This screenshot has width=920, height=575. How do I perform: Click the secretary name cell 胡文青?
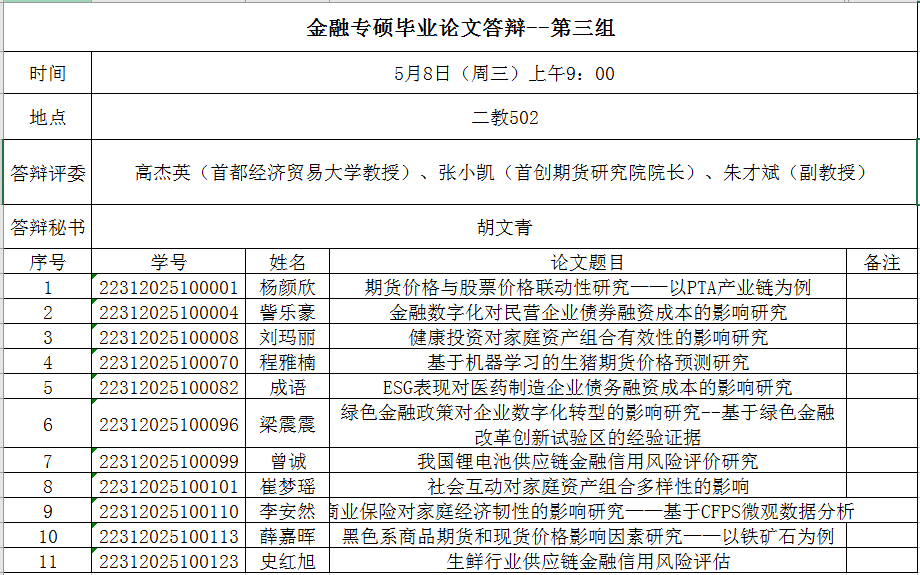pyautogui.click(x=504, y=227)
